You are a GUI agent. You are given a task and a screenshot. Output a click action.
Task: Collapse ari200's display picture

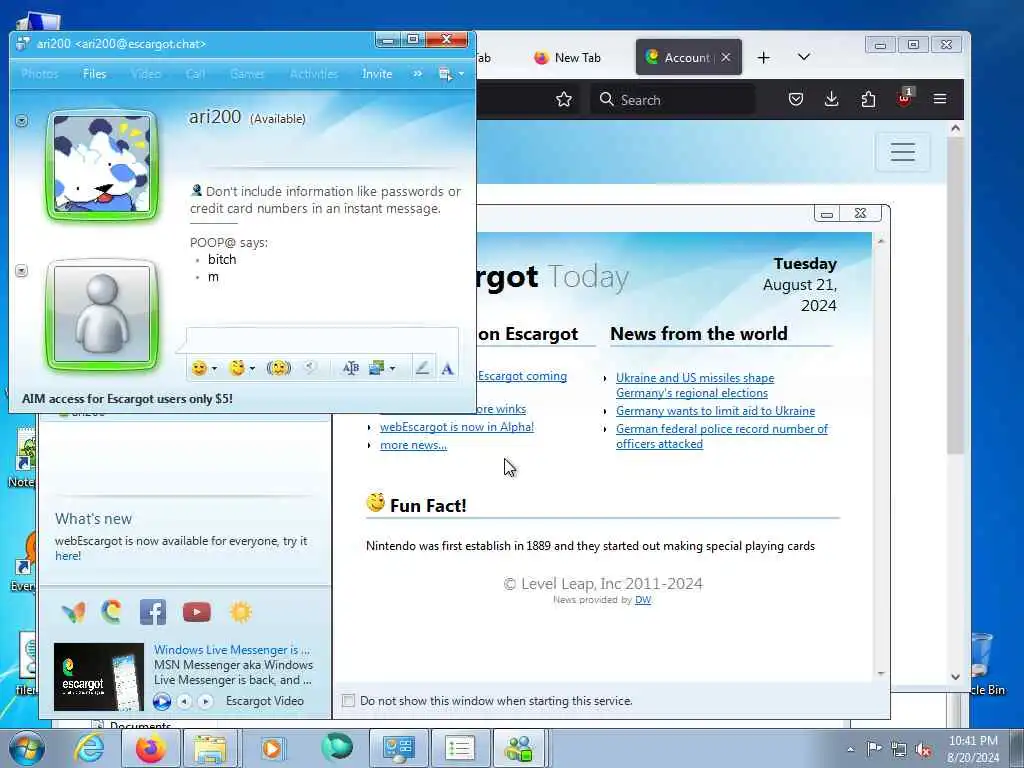click(22, 121)
